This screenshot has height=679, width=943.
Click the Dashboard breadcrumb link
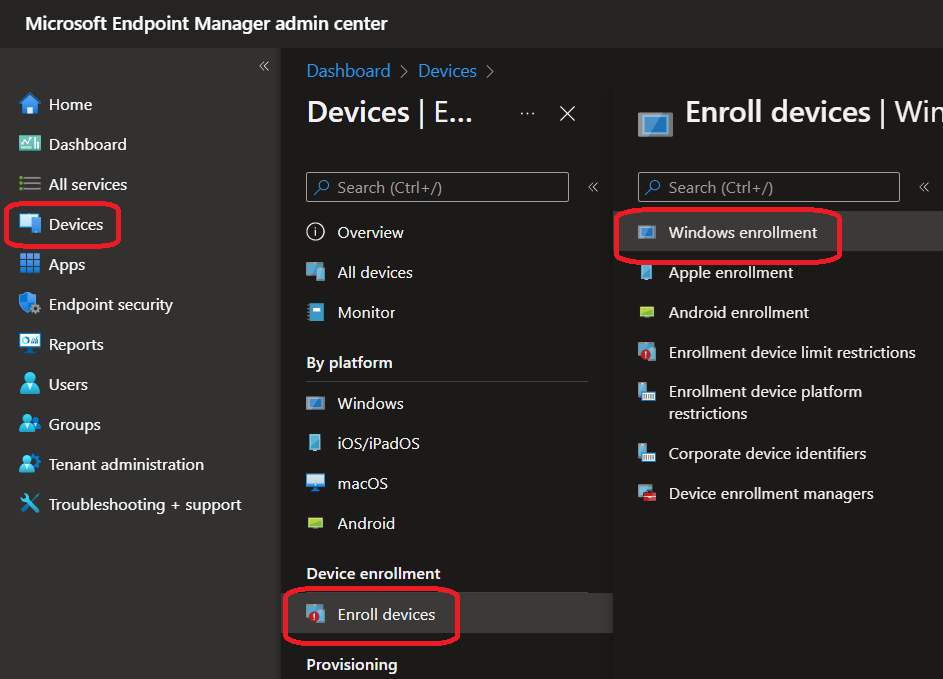click(x=348, y=71)
